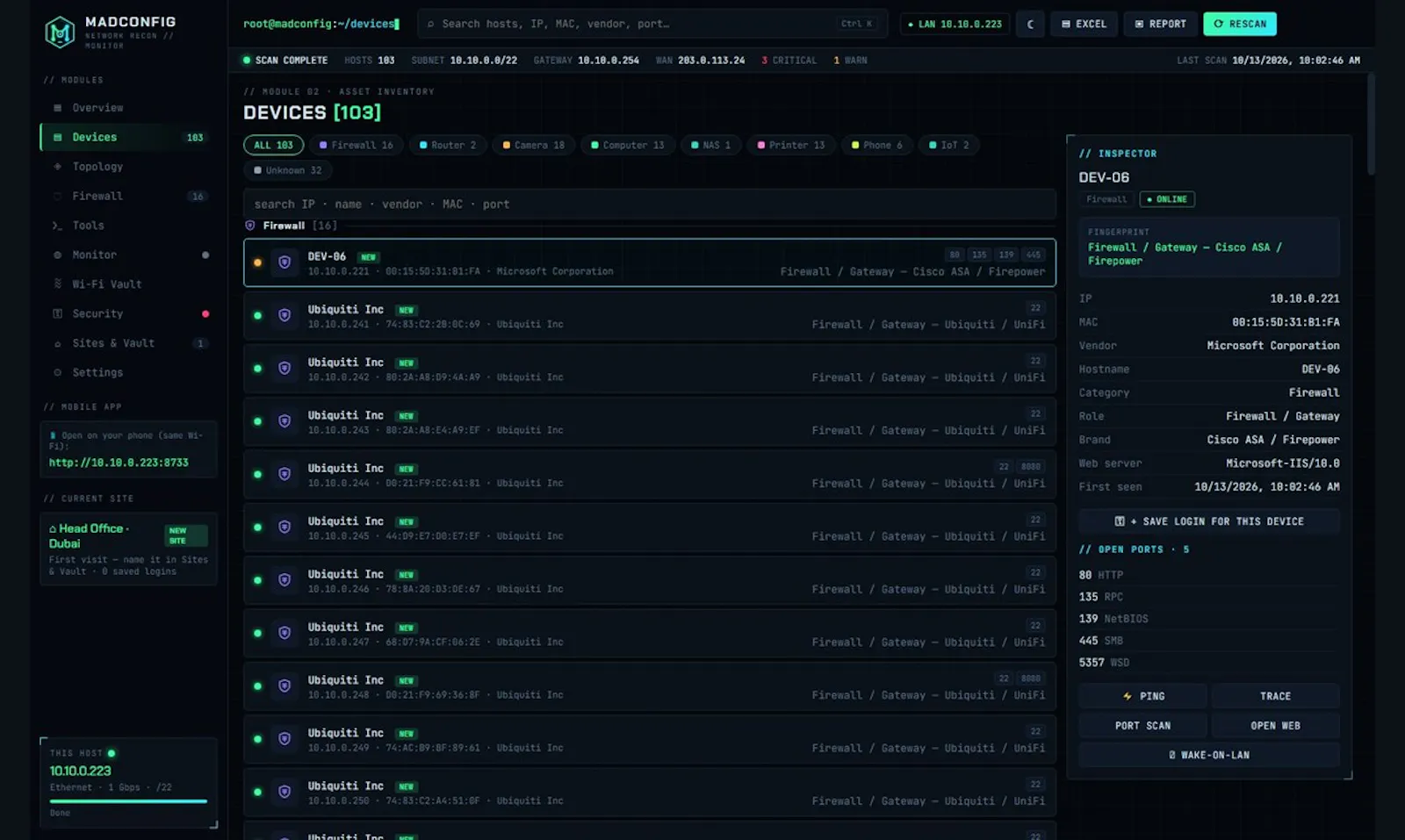This screenshot has width=1405, height=840.
Task: Filter by Router 2 chip
Action: [448, 146]
